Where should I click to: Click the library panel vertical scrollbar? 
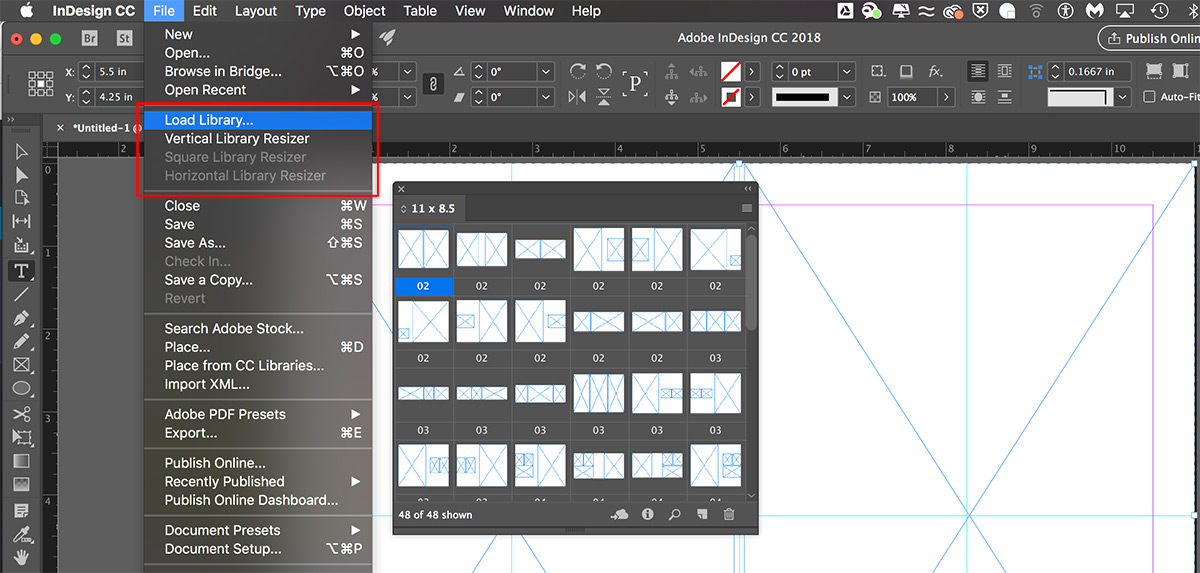(751, 285)
